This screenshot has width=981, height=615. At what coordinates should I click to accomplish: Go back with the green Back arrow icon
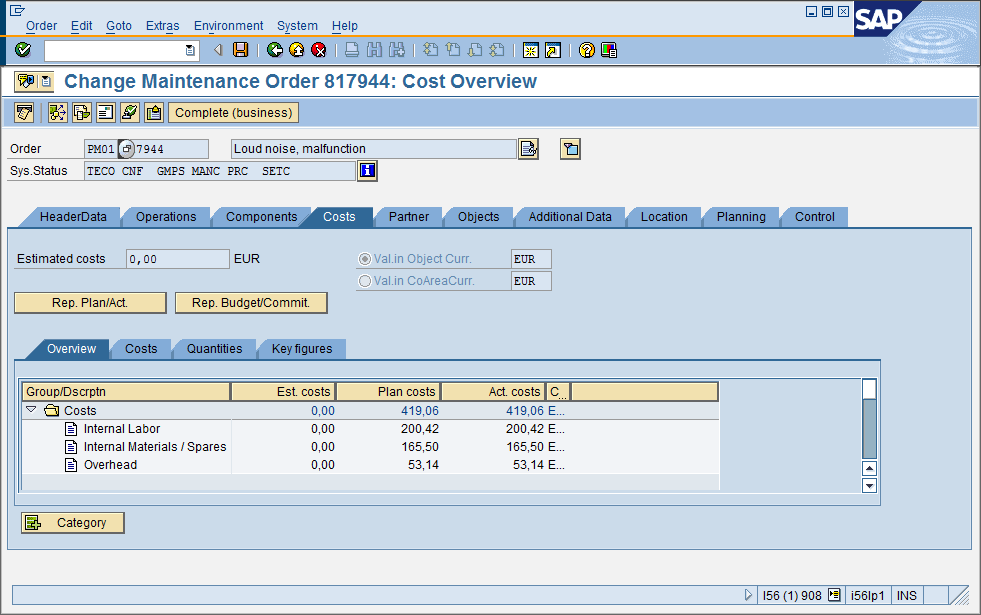click(275, 50)
